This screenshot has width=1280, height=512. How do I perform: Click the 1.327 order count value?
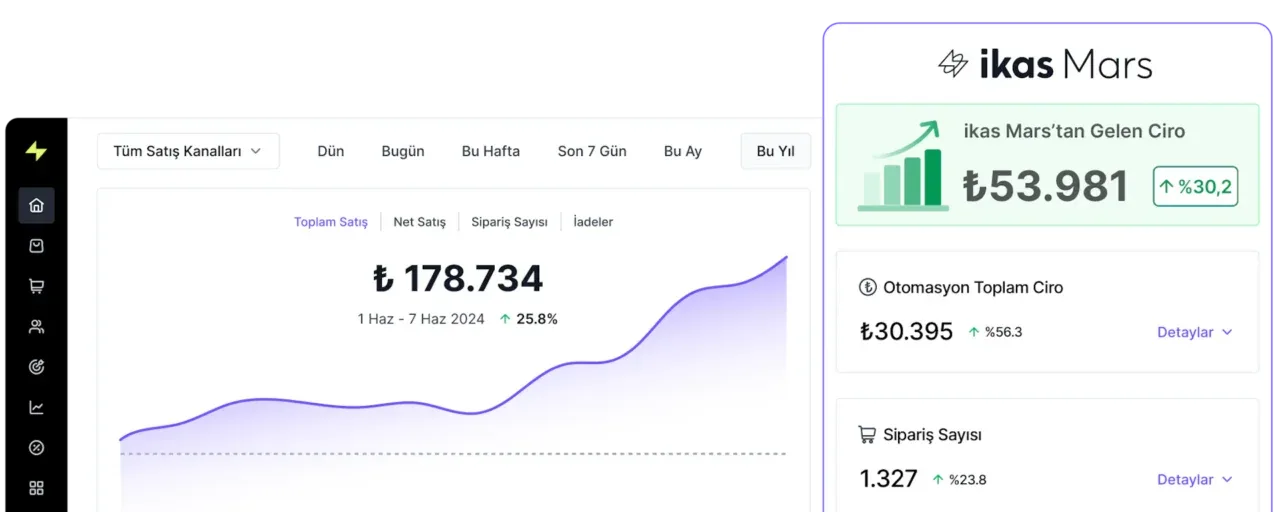[888, 479]
